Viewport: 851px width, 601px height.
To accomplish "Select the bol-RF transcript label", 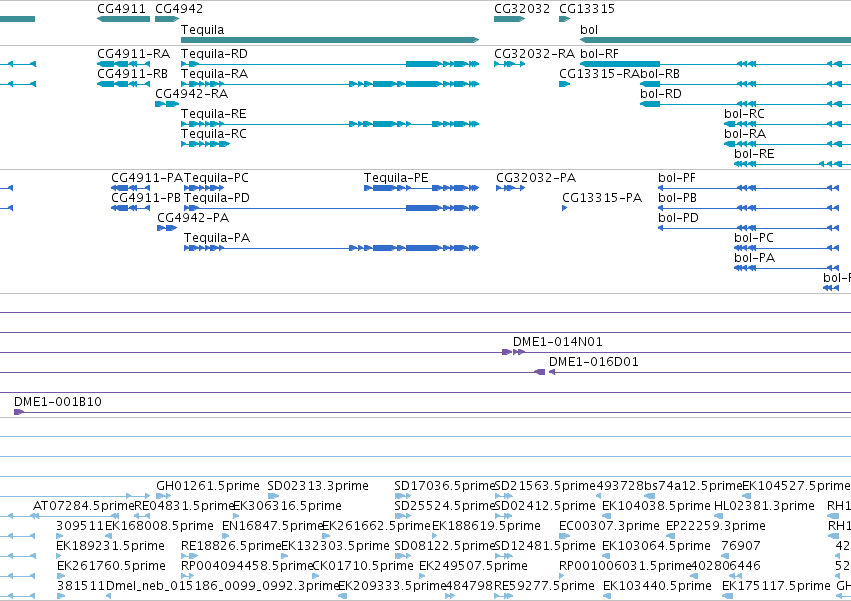I will click(x=599, y=54).
